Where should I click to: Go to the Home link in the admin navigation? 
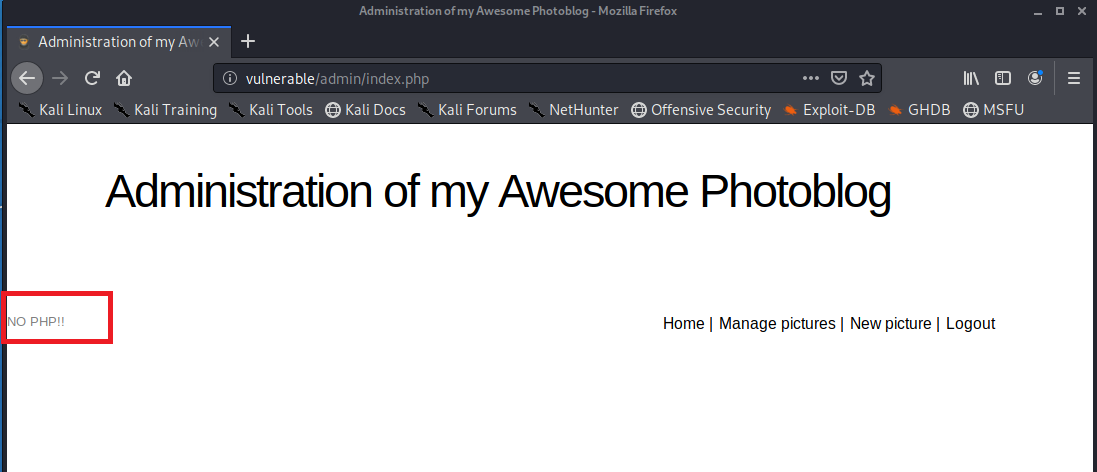click(x=683, y=323)
